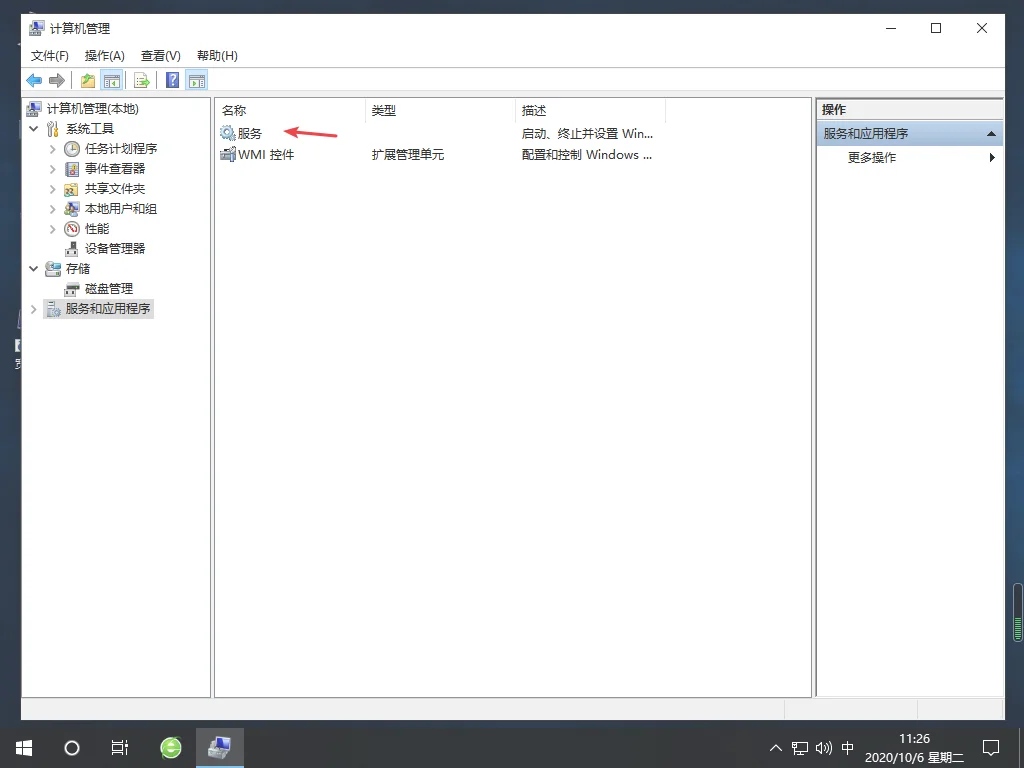Open the notification center icon
The width and height of the screenshot is (1024, 768).
click(991, 748)
